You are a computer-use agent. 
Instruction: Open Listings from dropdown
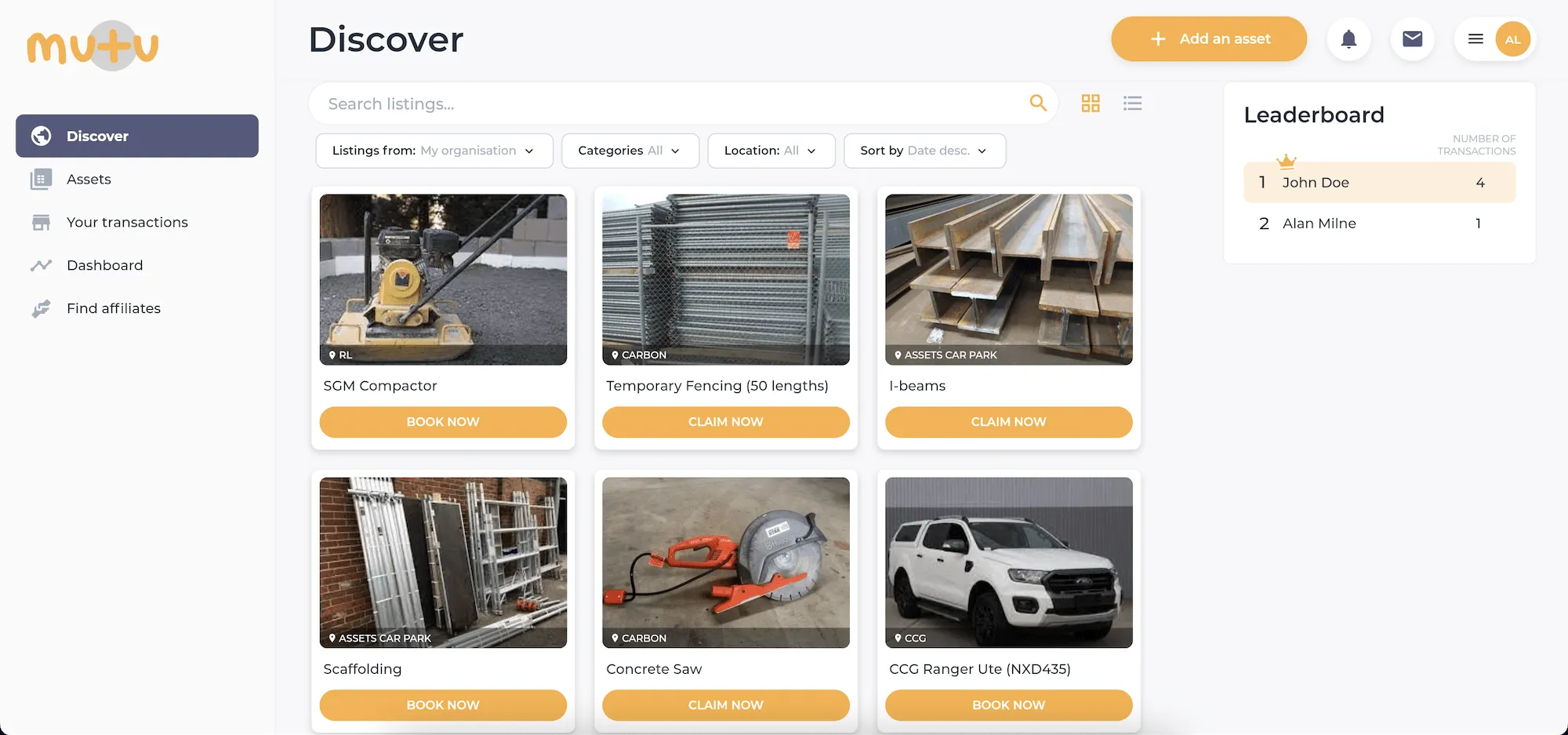(434, 151)
